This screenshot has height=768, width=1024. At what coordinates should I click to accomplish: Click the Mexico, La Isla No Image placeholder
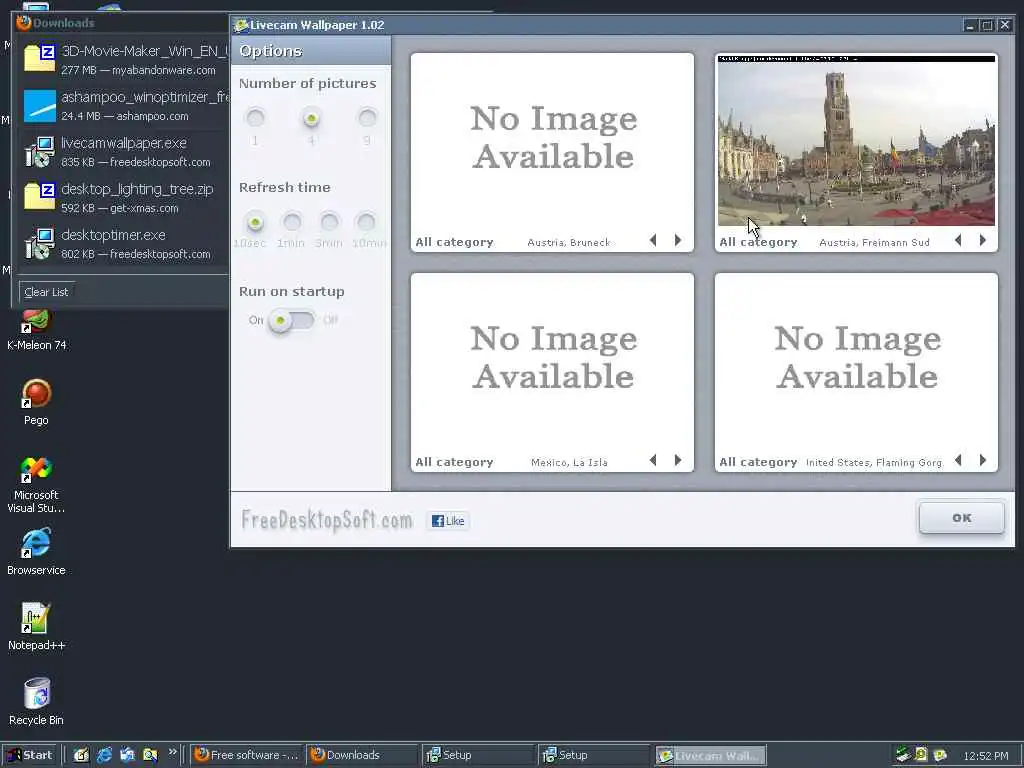click(552, 358)
